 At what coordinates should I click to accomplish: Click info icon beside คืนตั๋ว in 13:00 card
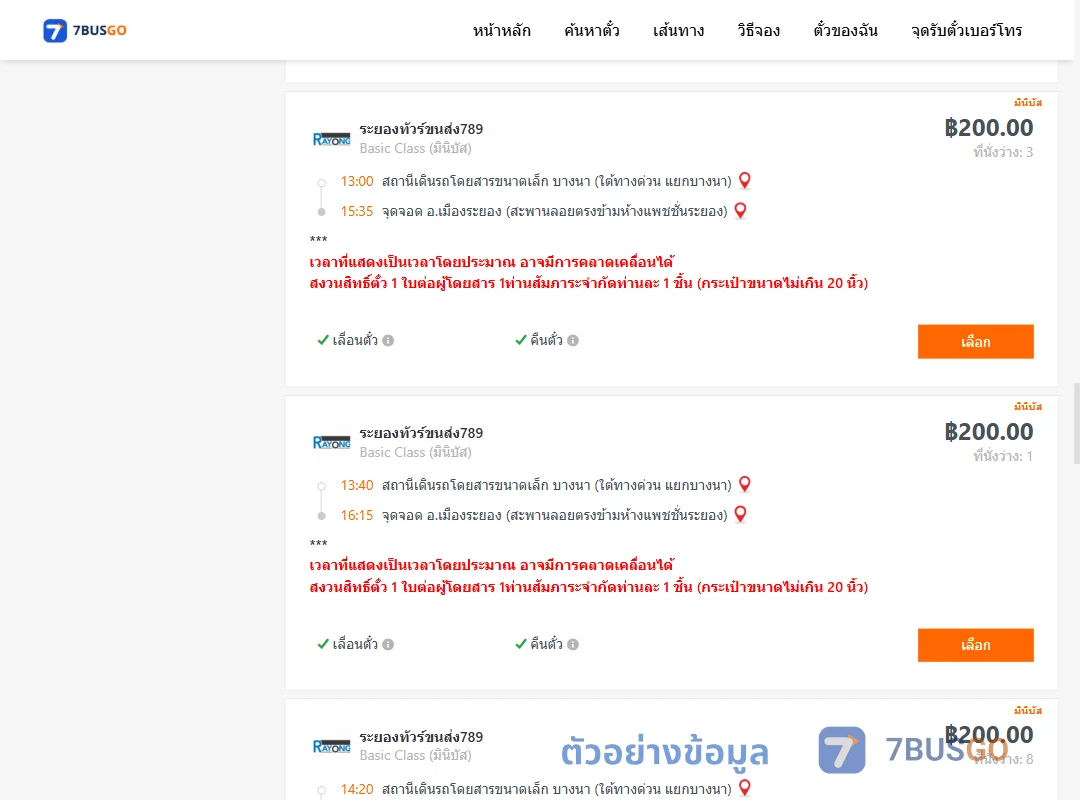pos(573,340)
